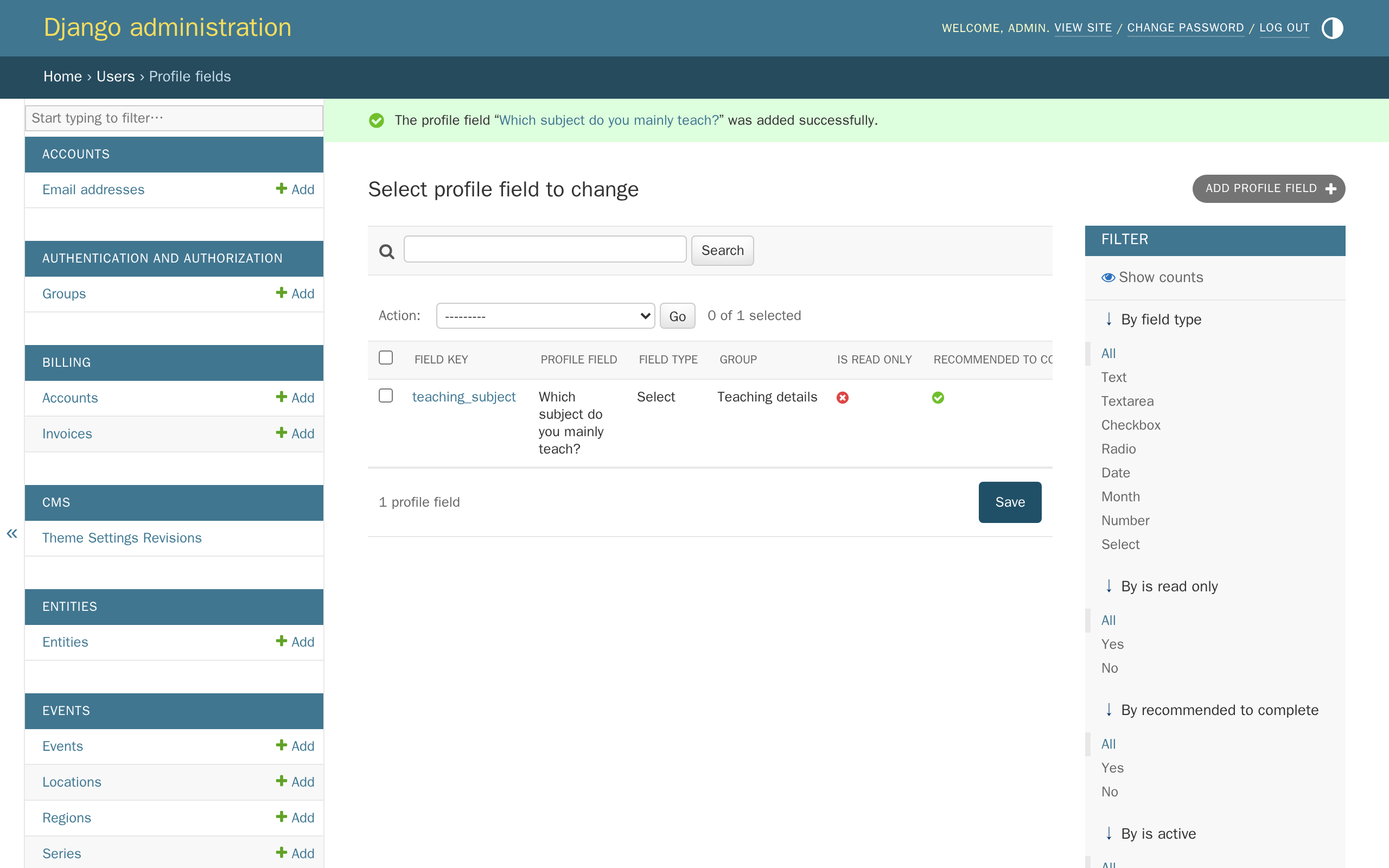Open Theme Settings Revisions in sidebar

point(122,538)
